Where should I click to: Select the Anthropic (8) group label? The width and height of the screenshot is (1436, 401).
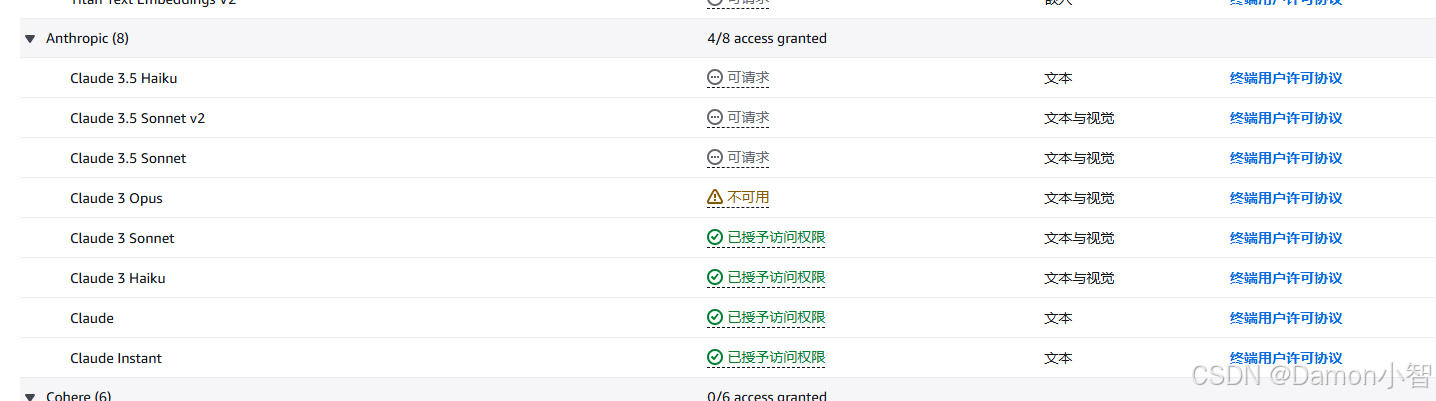[87, 39]
